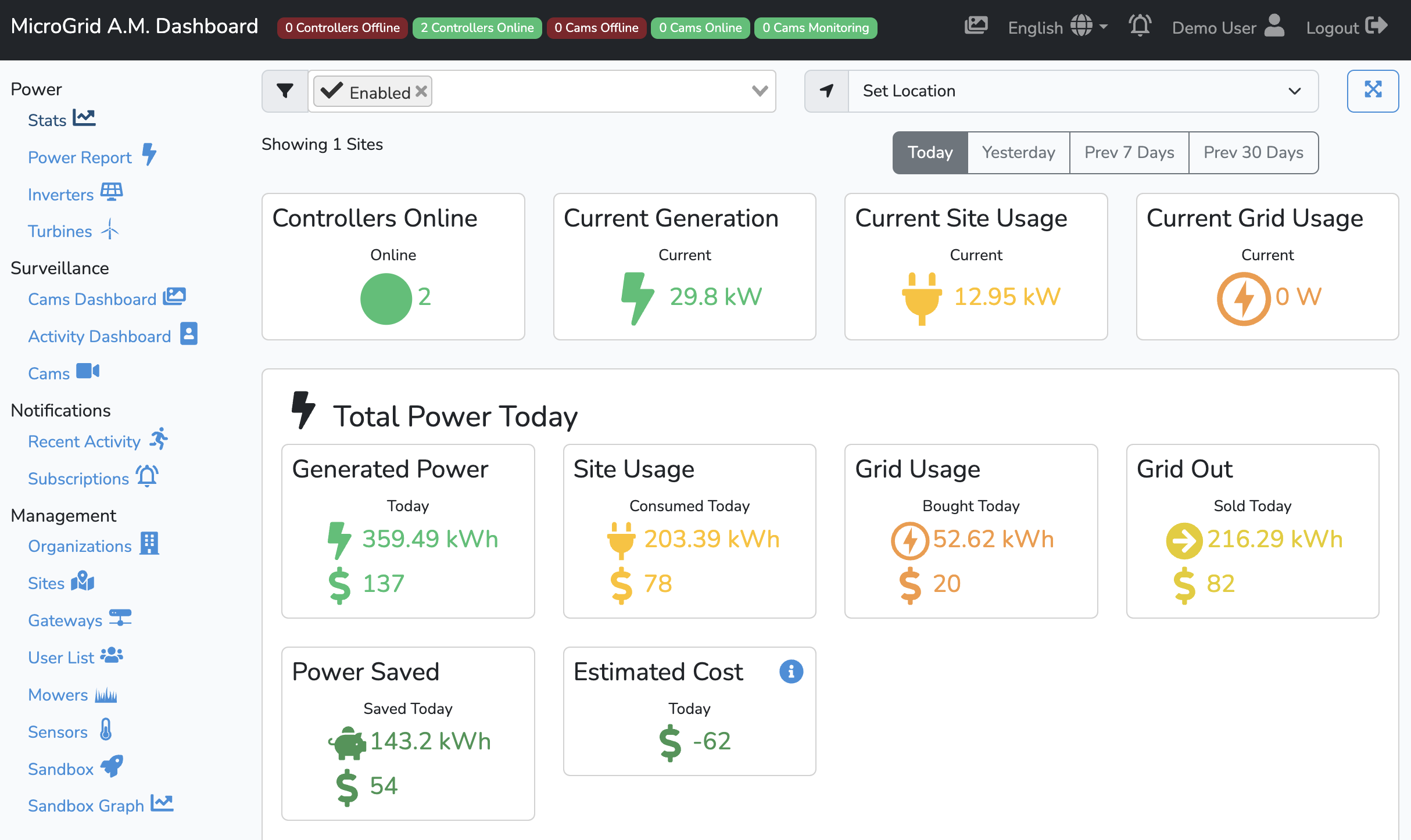The image size is (1411, 840).
Task: Open Subscriptions using the bell icon
Action: 147,476
